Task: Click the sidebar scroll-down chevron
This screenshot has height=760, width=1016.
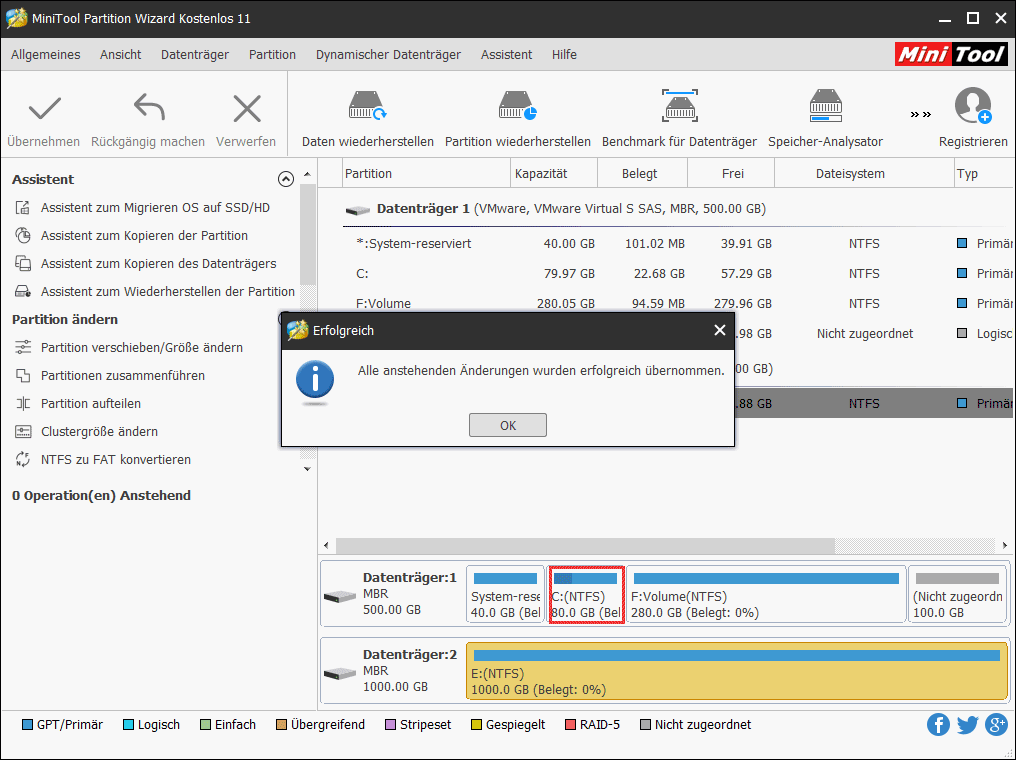Action: pyautogui.click(x=307, y=468)
